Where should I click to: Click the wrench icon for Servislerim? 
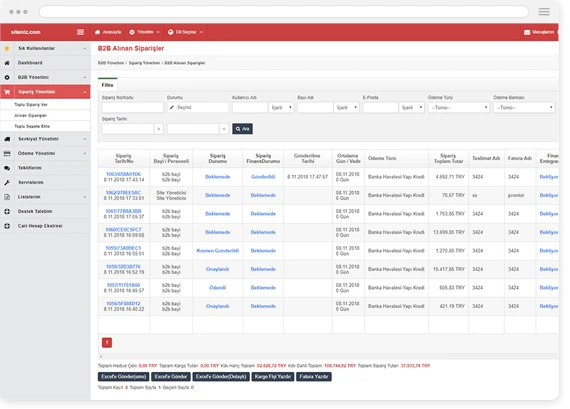(7, 183)
